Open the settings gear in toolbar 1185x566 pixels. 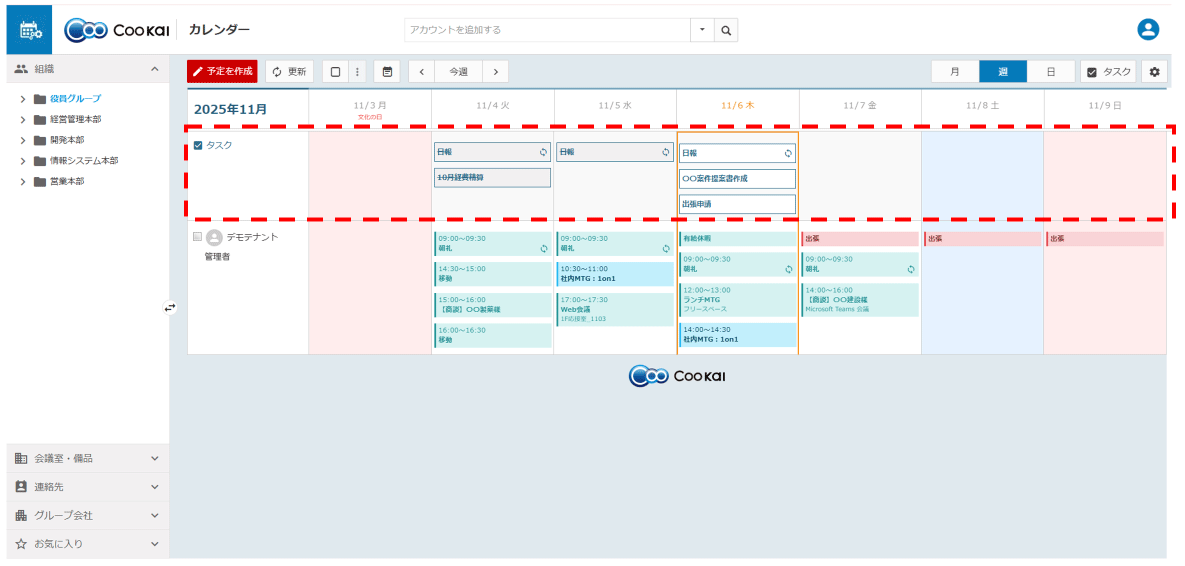click(x=1155, y=72)
